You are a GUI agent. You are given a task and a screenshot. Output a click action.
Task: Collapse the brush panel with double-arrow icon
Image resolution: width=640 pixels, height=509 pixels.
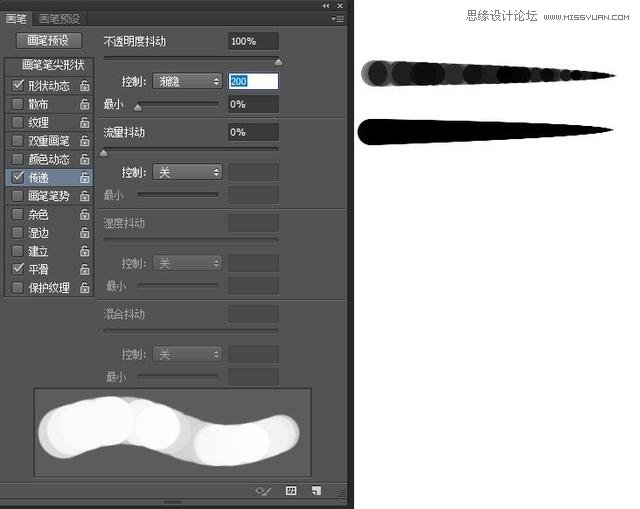pos(325,6)
